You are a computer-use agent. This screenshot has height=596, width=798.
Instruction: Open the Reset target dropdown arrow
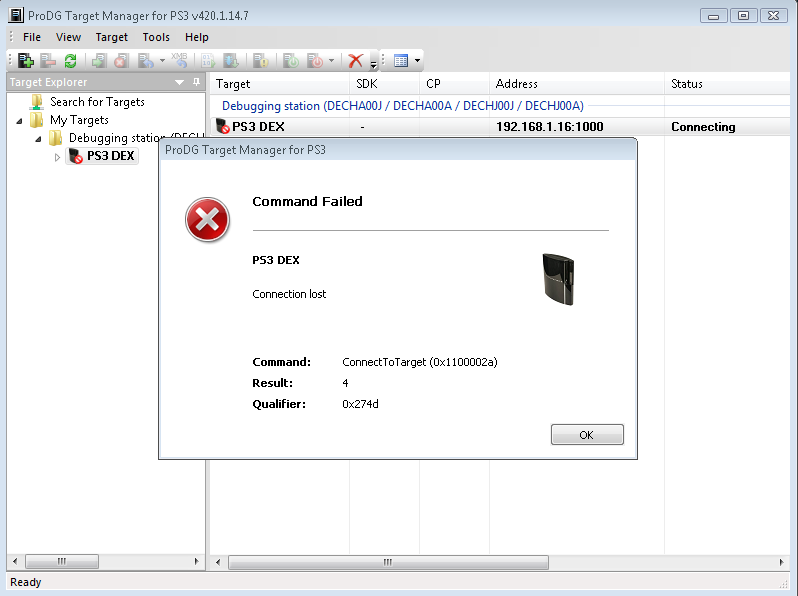click(162, 61)
